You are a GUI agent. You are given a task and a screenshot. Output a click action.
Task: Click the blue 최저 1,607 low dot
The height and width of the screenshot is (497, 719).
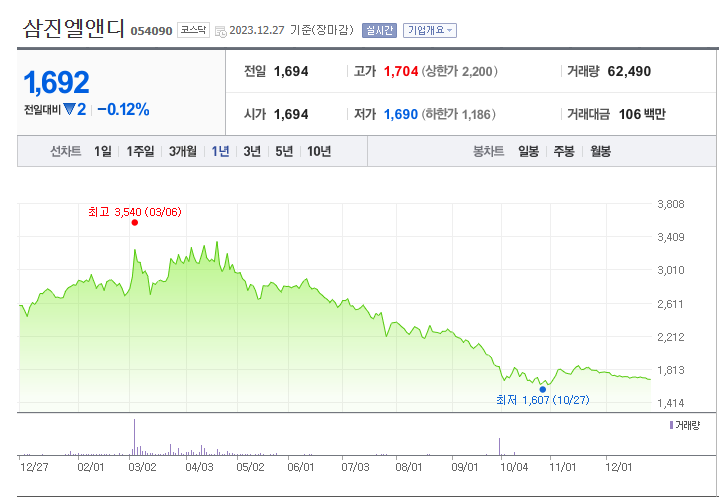(x=543, y=389)
